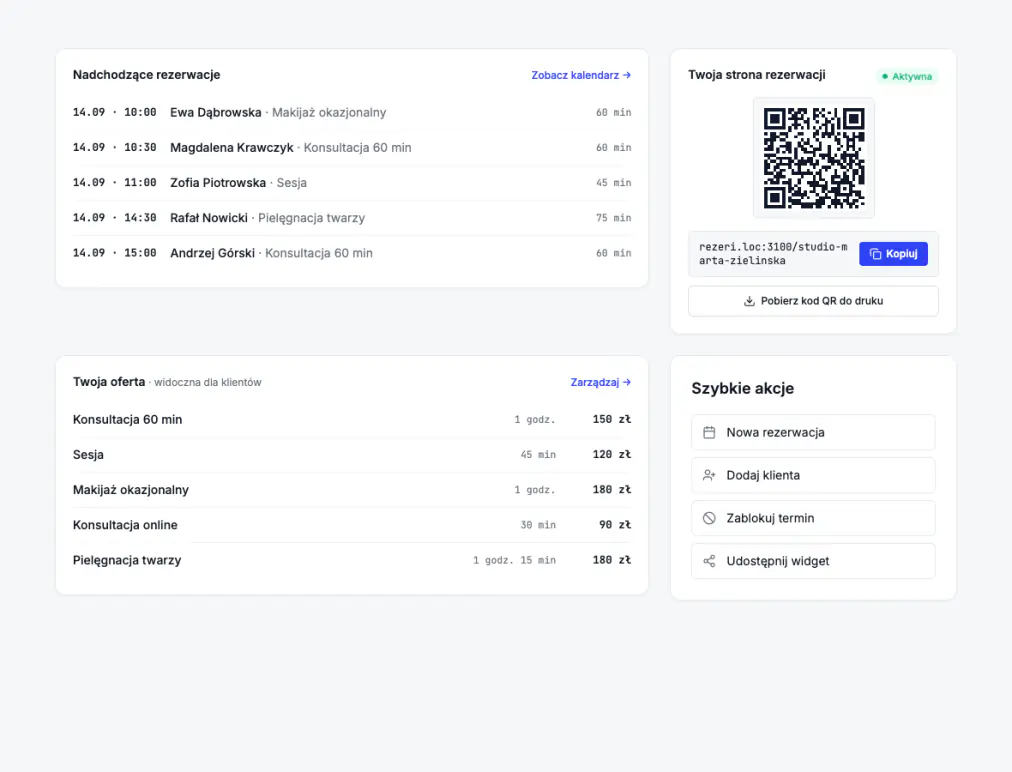This screenshot has height=772, width=1012.
Task: Copy booking URL with Kopiuj button
Action: tap(893, 254)
